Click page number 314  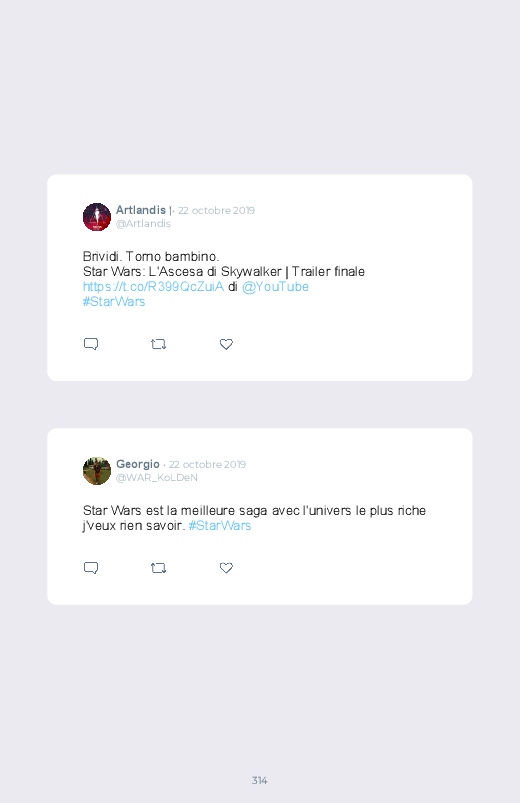(x=260, y=780)
